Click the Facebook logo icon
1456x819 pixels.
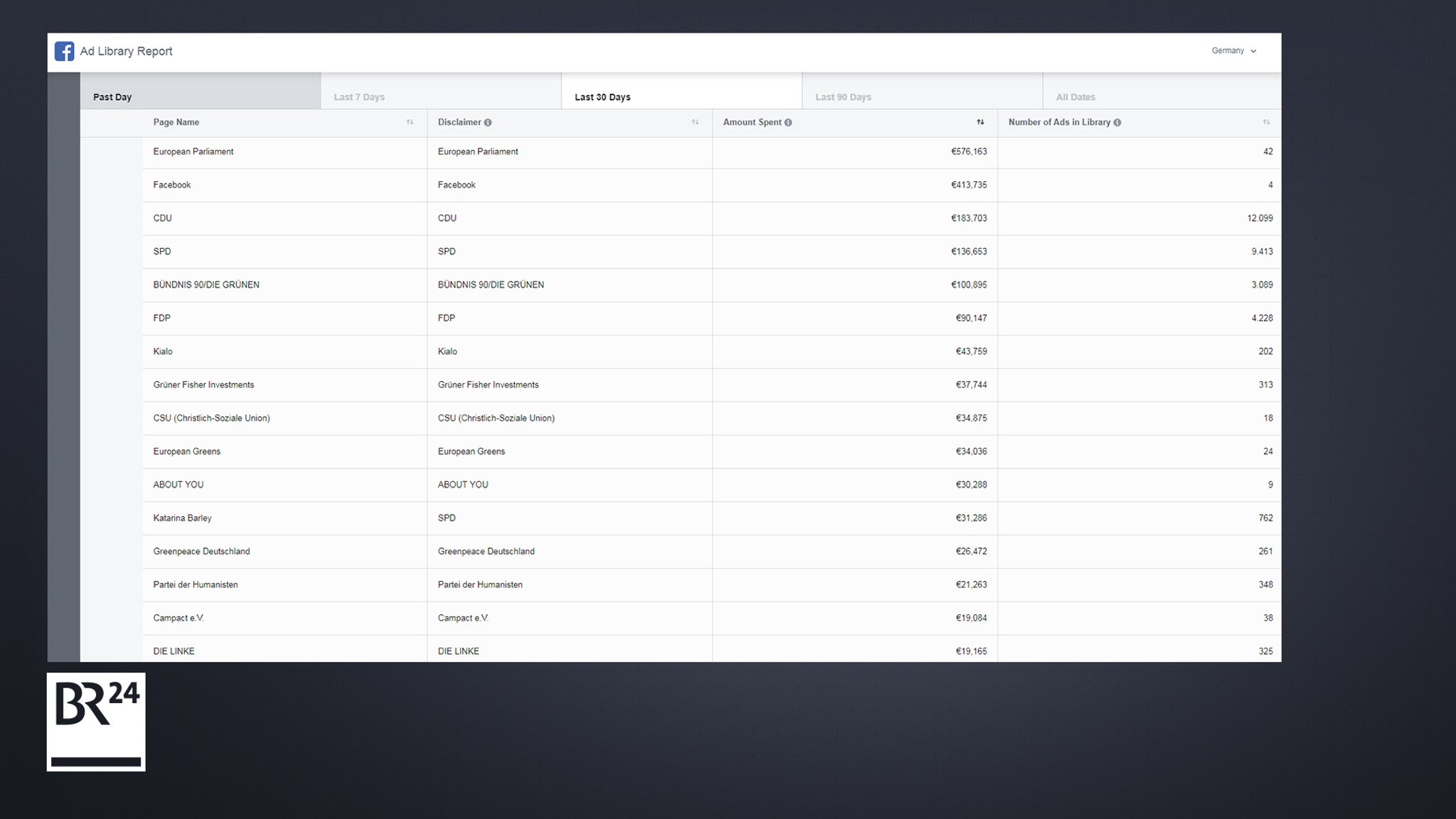pyautogui.click(x=64, y=51)
